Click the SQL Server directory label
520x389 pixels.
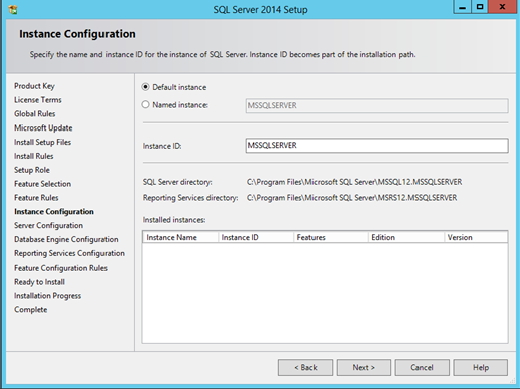coord(177,182)
